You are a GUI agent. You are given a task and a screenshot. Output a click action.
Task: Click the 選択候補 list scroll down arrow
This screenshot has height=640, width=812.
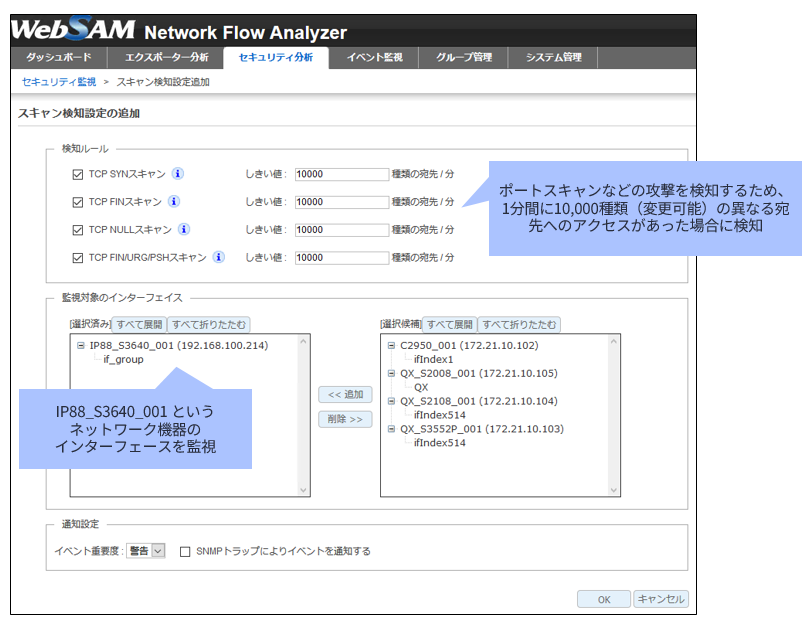pyautogui.click(x=614, y=490)
